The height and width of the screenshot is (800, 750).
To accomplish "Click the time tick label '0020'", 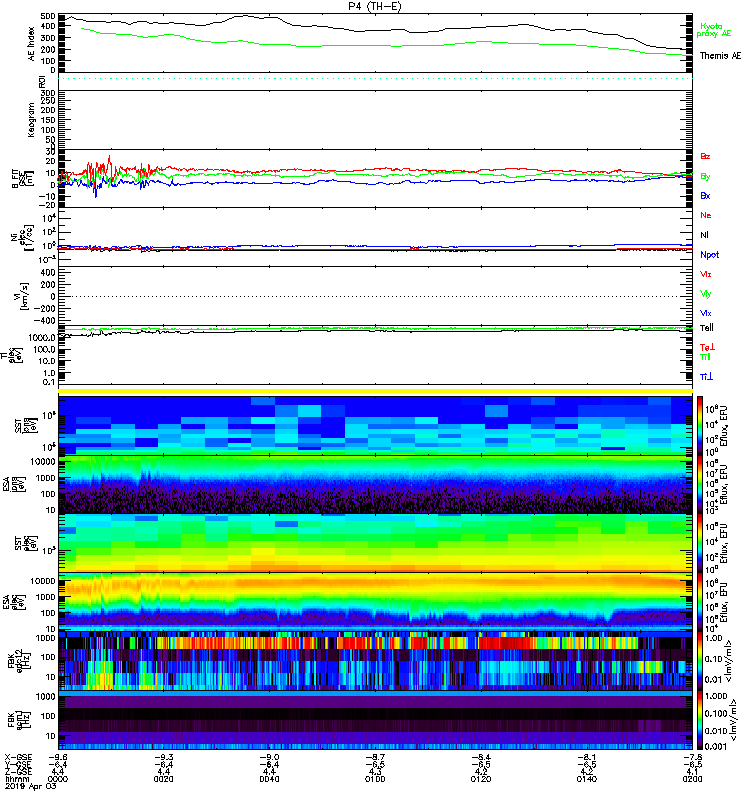I will click(163, 779).
